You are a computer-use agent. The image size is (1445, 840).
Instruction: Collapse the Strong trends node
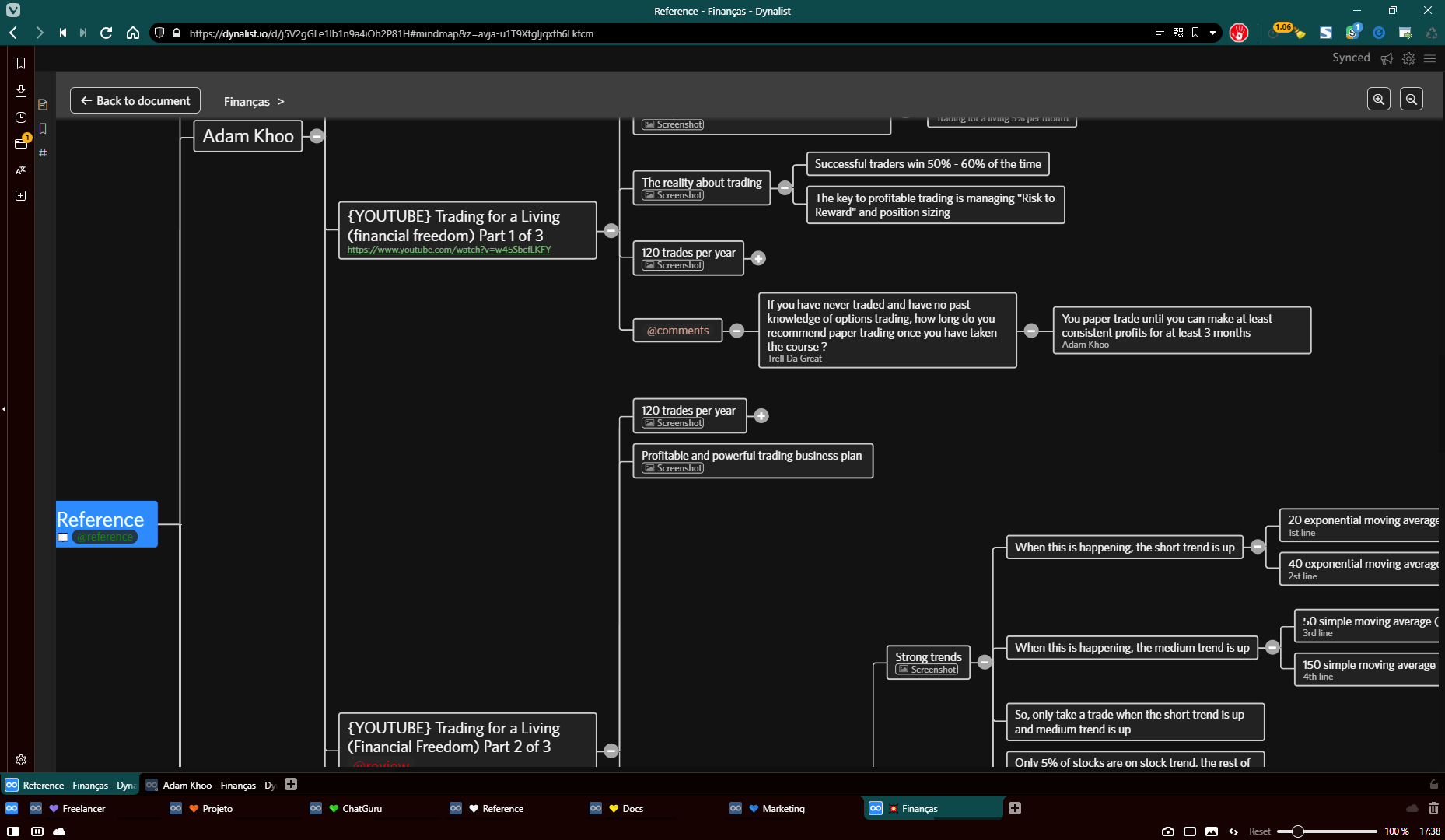point(985,662)
